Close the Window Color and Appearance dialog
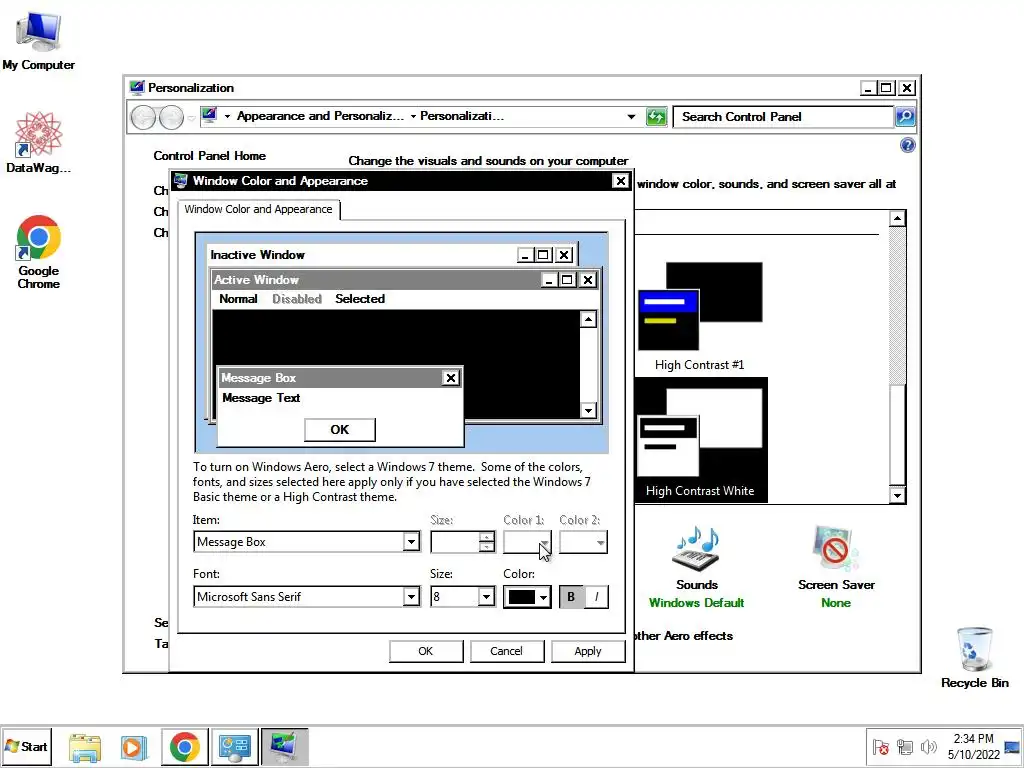This screenshot has height=768, width=1024. click(x=620, y=181)
